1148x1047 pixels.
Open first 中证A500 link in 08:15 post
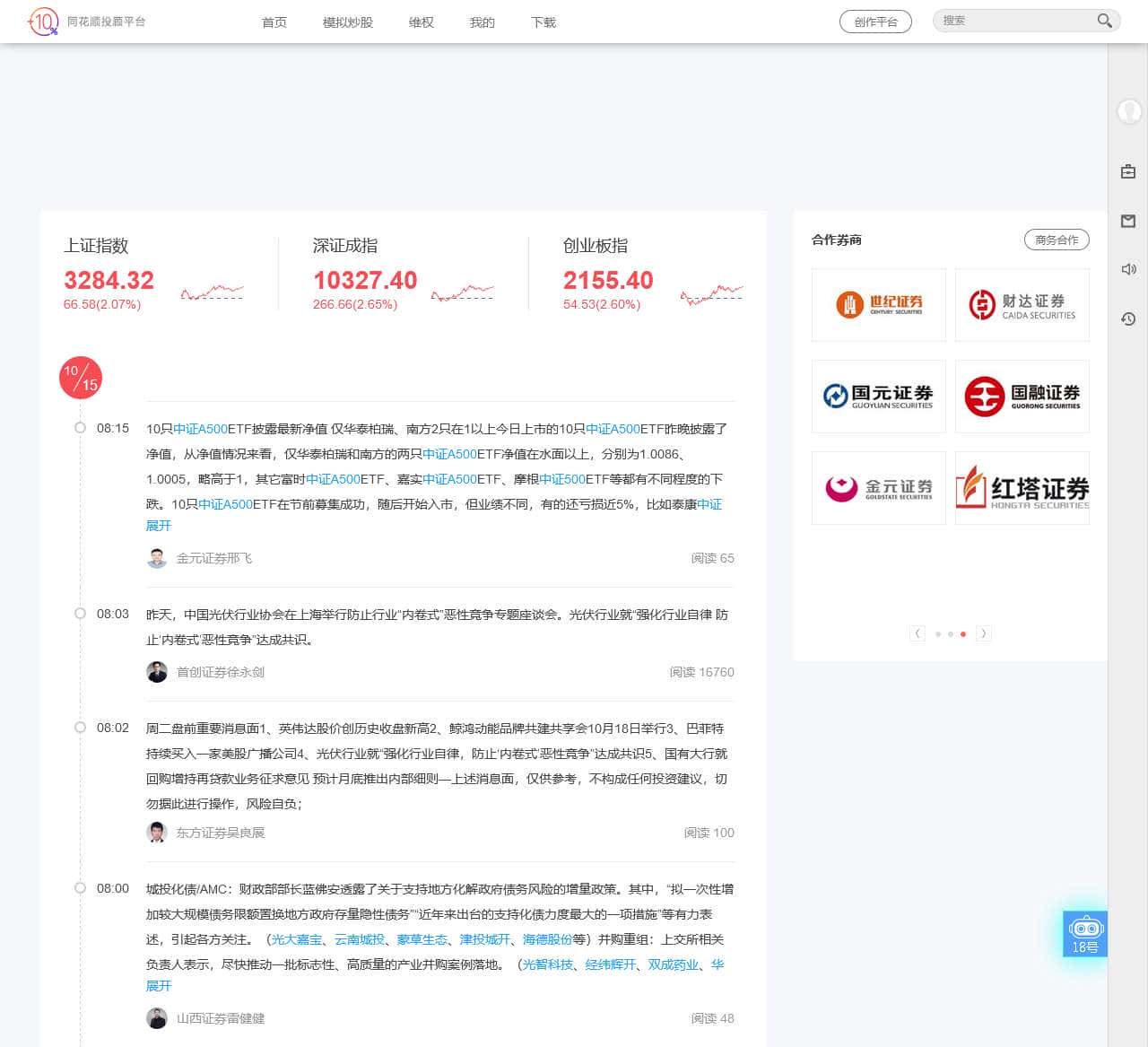click(200, 429)
